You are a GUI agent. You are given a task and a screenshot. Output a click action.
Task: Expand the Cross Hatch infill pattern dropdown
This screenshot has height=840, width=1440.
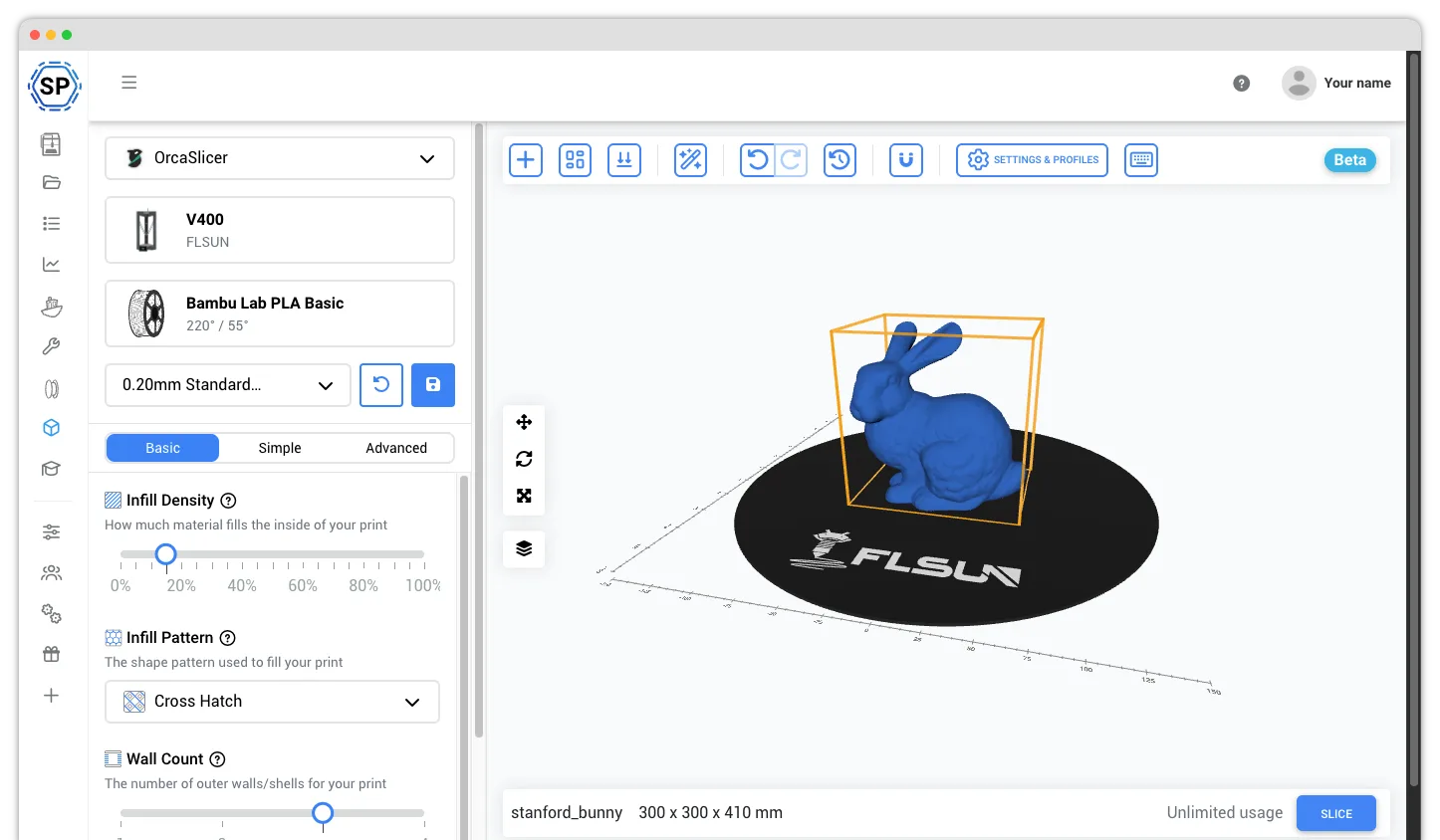point(272,702)
